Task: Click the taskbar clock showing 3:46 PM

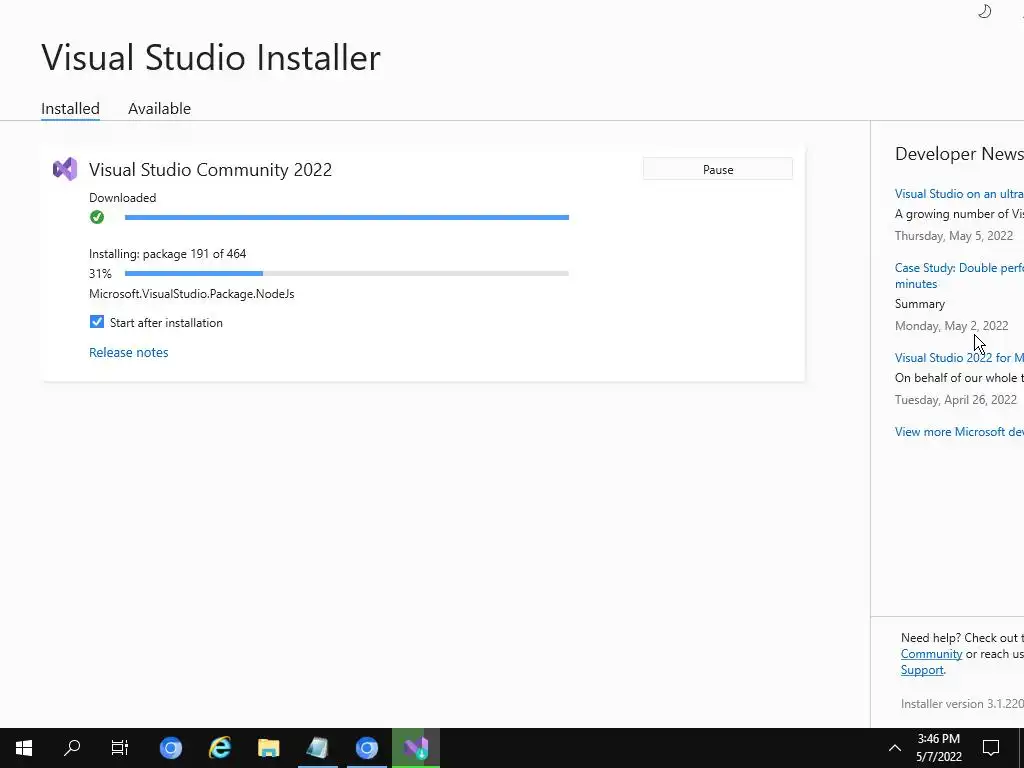Action: click(938, 747)
